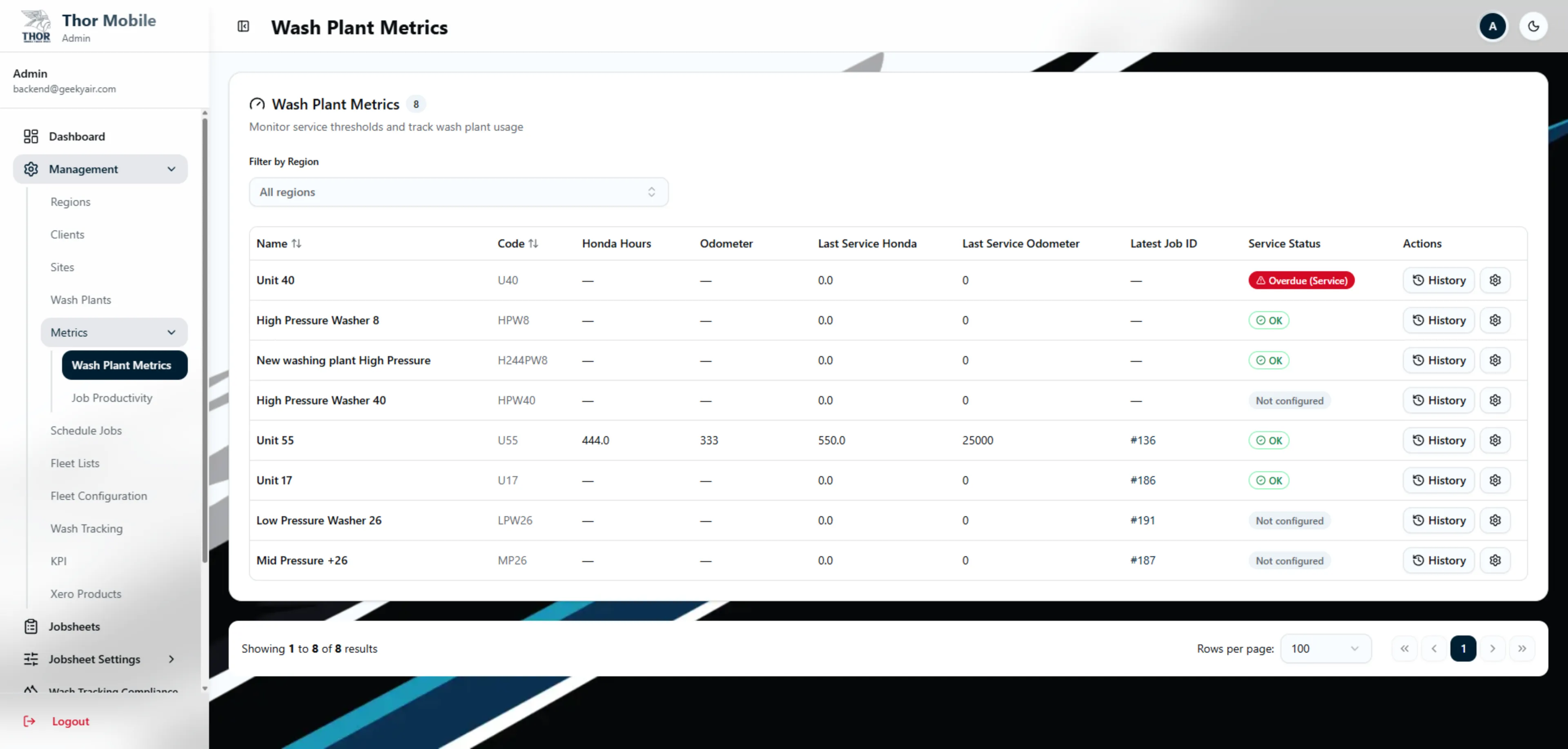Go to the next page of results
The width and height of the screenshot is (1568, 749).
[1492, 649]
